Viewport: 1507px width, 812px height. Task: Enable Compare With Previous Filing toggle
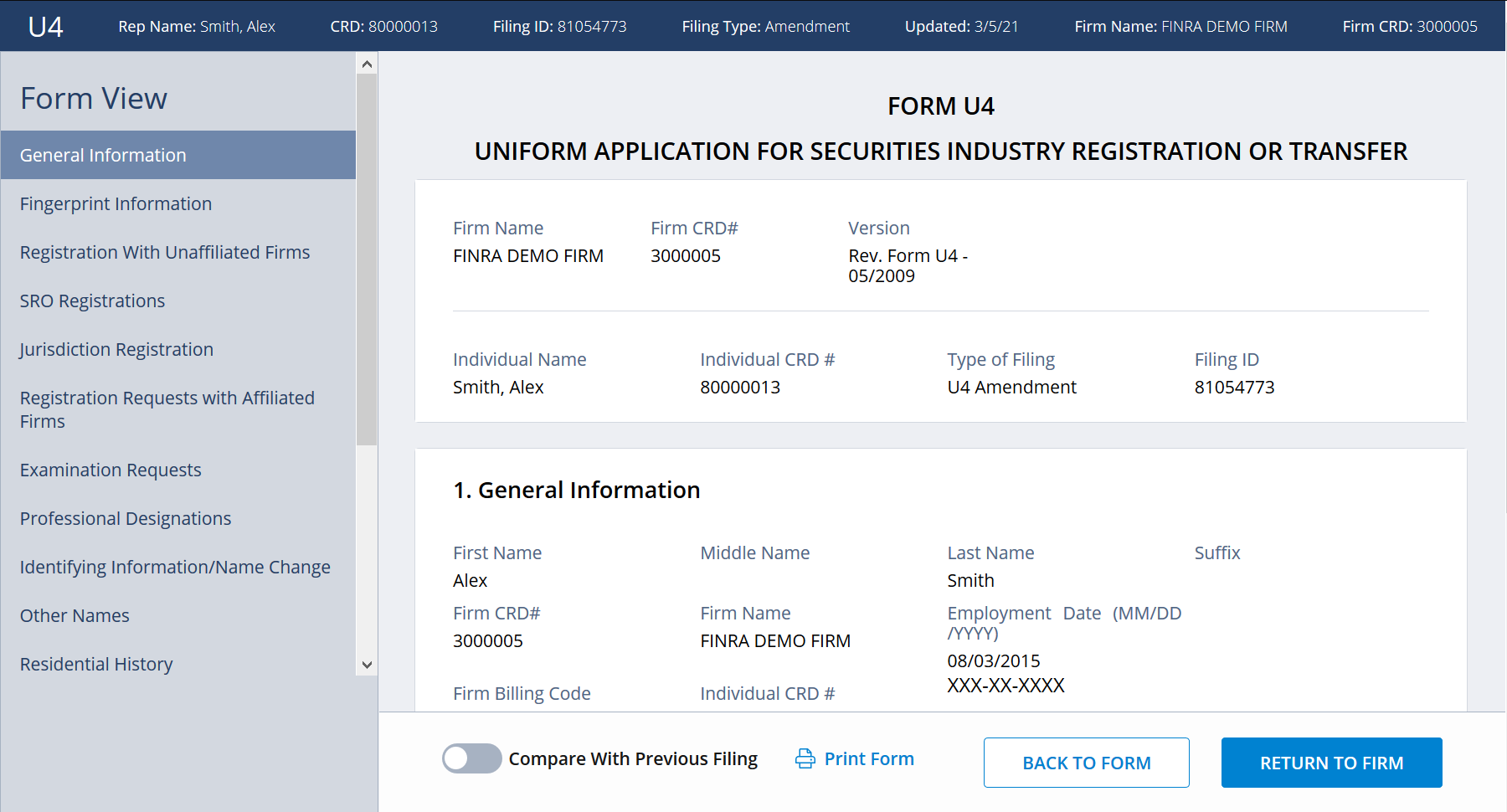[471, 758]
